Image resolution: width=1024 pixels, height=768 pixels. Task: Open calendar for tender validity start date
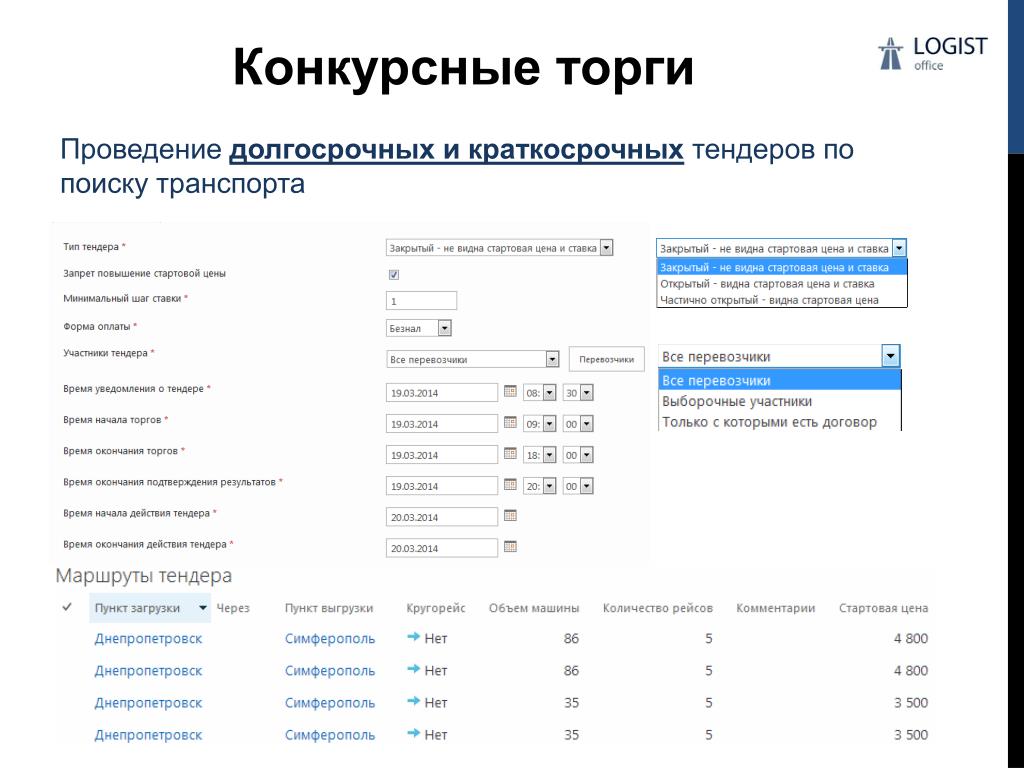pyautogui.click(x=510, y=515)
